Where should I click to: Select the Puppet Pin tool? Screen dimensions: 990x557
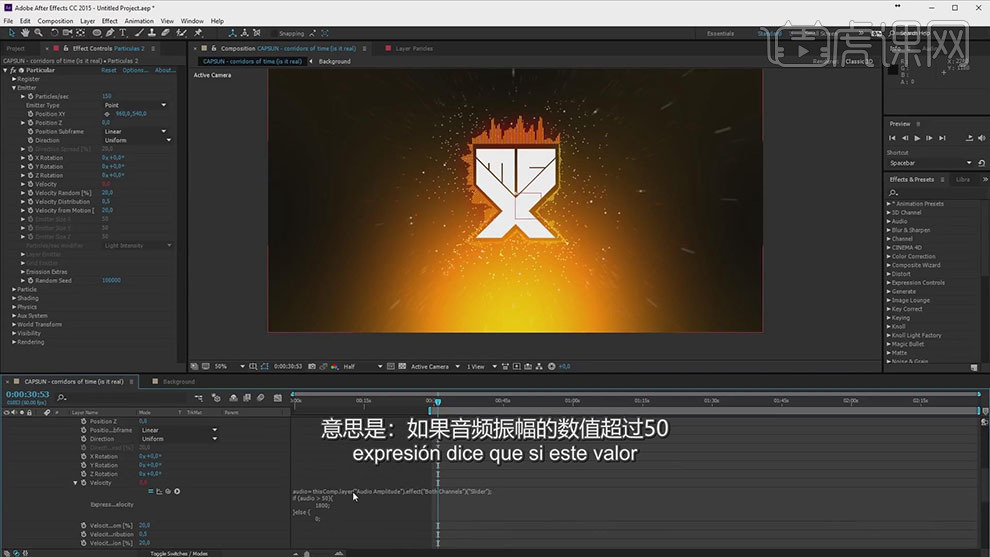[198, 33]
